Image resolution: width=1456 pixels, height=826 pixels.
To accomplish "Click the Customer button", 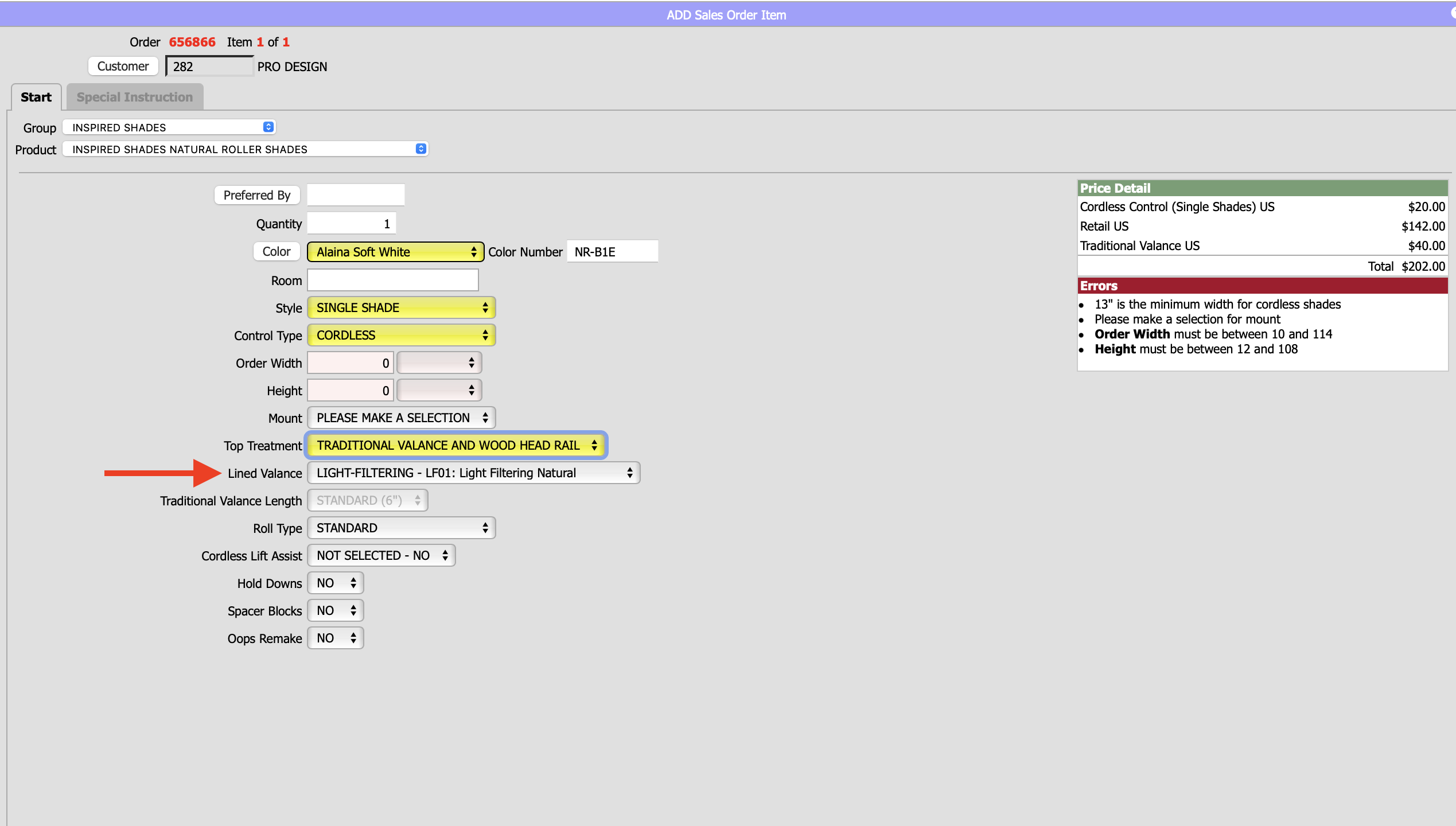I will click(123, 66).
